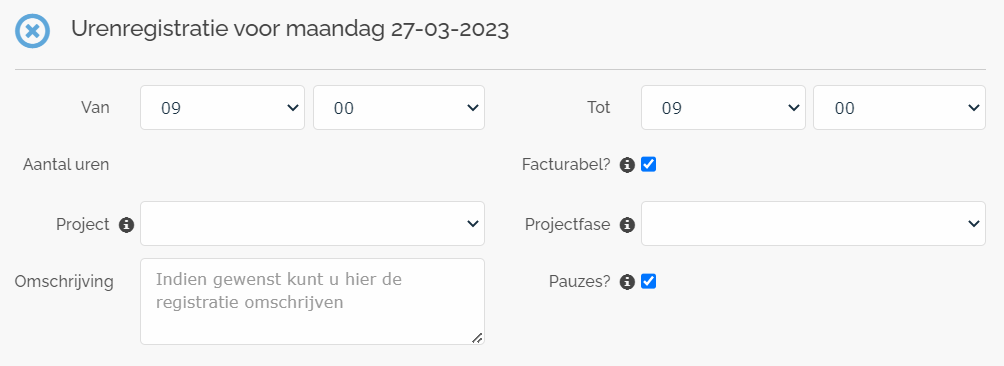Click the Pauzes? label text
Image resolution: width=1004 pixels, height=366 pixels.
point(579,282)
